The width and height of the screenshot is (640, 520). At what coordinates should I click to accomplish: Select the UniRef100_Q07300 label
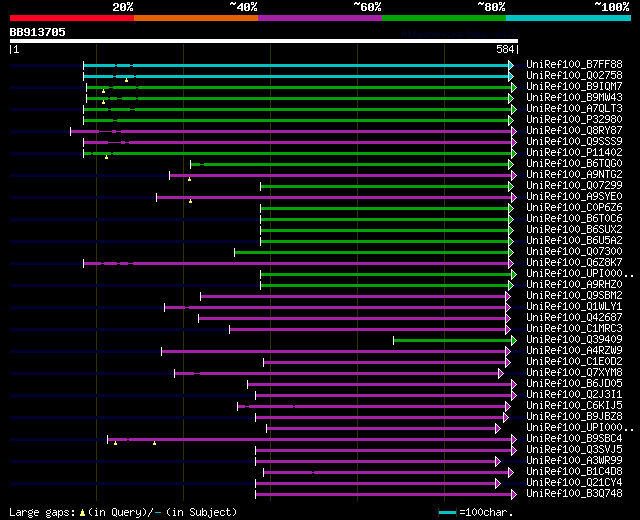coord(574,252)
